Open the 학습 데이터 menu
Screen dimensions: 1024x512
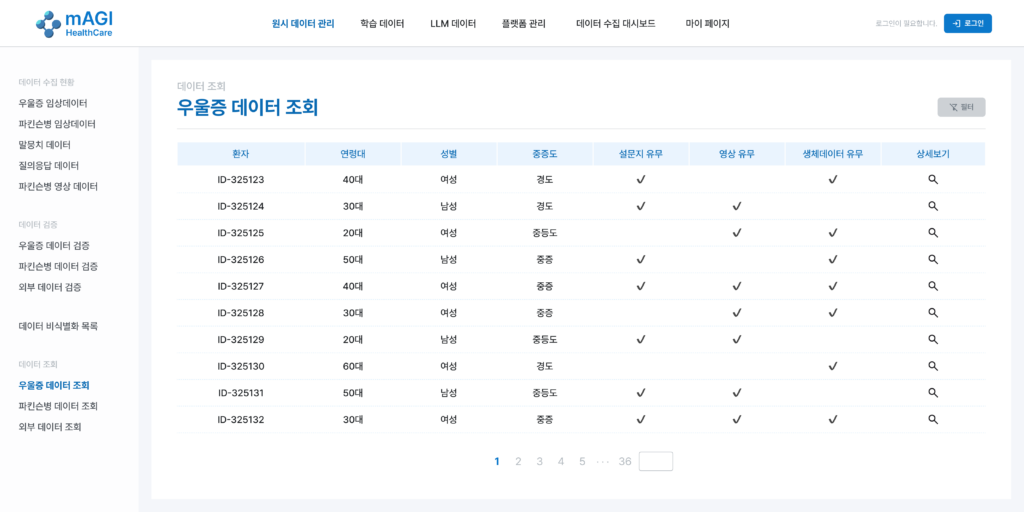click(382, 24)
